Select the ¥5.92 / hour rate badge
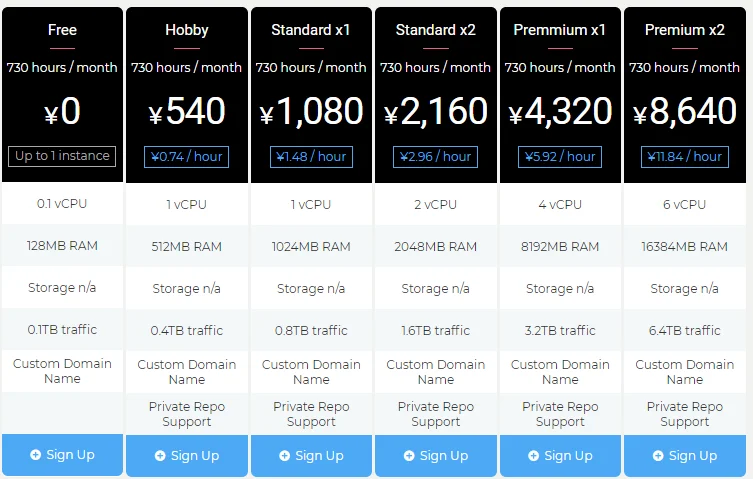Image resolution: width=753 pixels, height=479 pixels. coord(560,156)
